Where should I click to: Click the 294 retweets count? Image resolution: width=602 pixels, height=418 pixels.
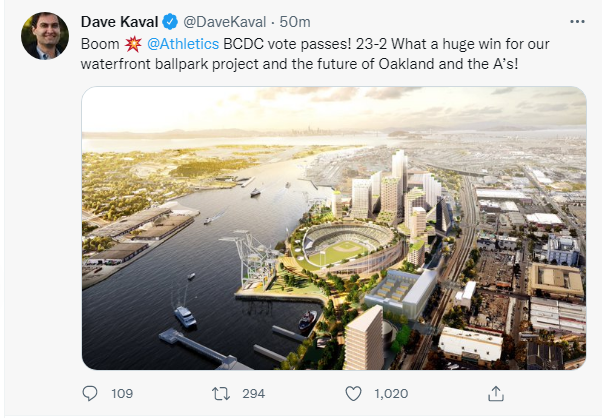[254, 394]
